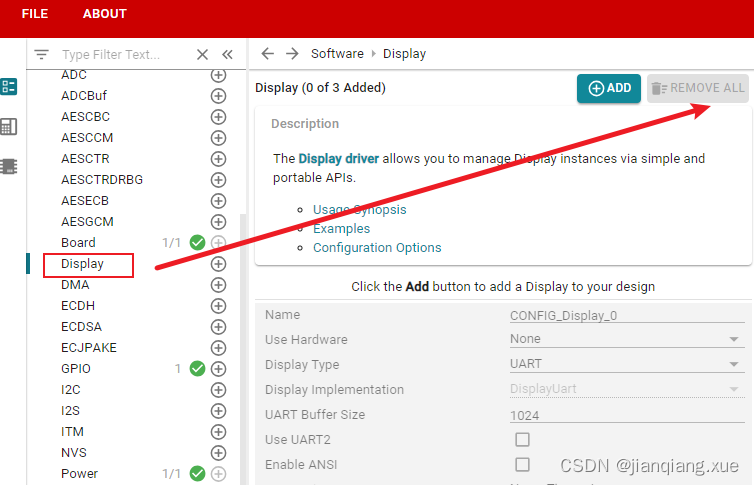Add a DMA instance with plus icon
Screen dimensions: 754x485
pos(218,285)
